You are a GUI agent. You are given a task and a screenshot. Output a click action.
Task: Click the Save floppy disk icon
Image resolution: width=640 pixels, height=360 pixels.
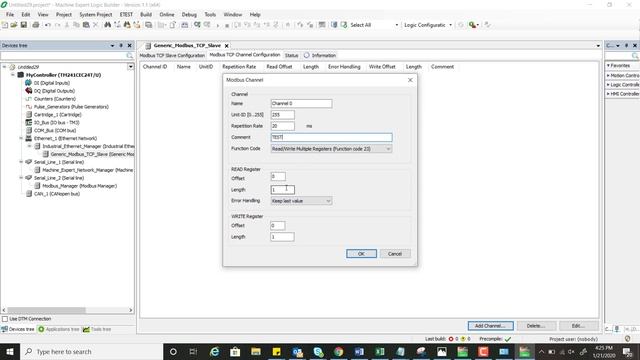coord(24,25)
